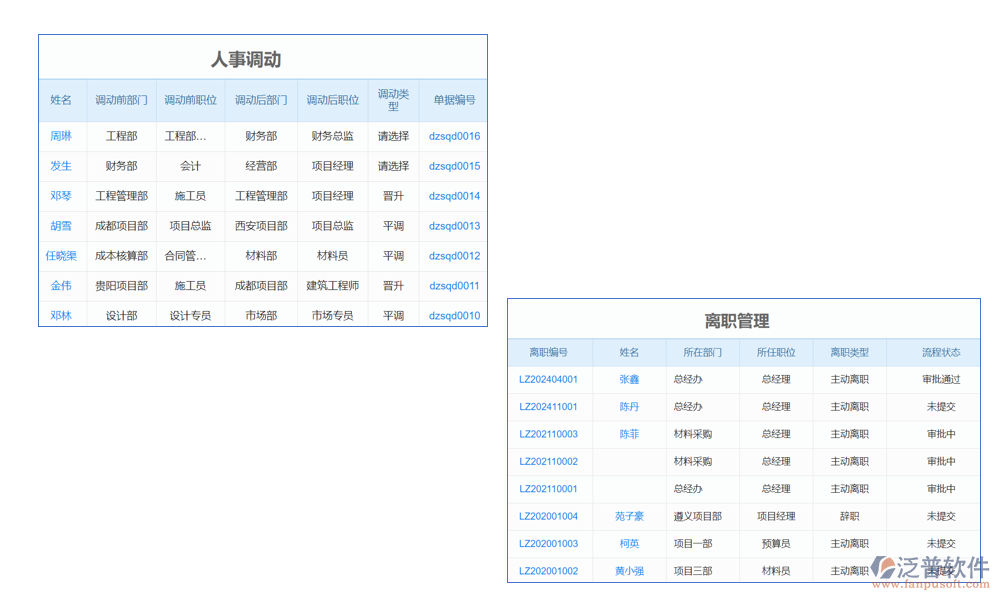Screen dimensions: 1000x600
Task: Click employee name 张鑫 in resignation table
Action: coord(629,380)
